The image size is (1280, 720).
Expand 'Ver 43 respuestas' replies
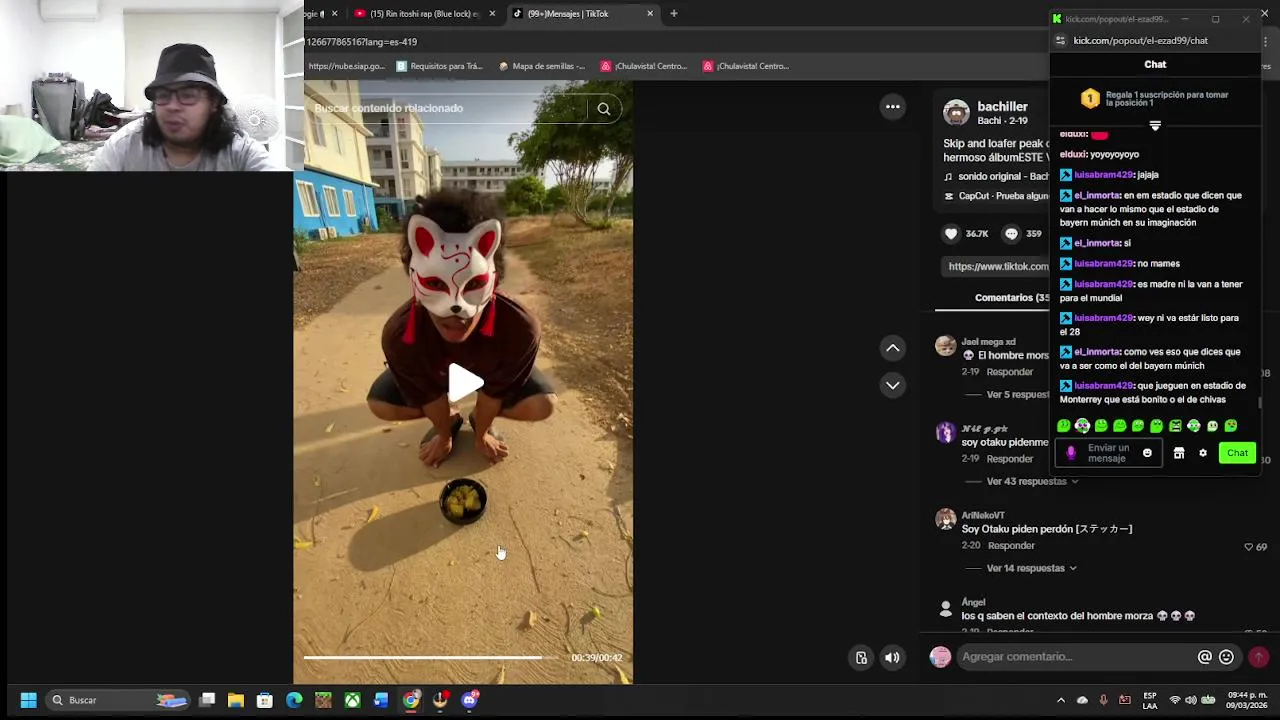pyautogui.click(x=1032, y=482)
